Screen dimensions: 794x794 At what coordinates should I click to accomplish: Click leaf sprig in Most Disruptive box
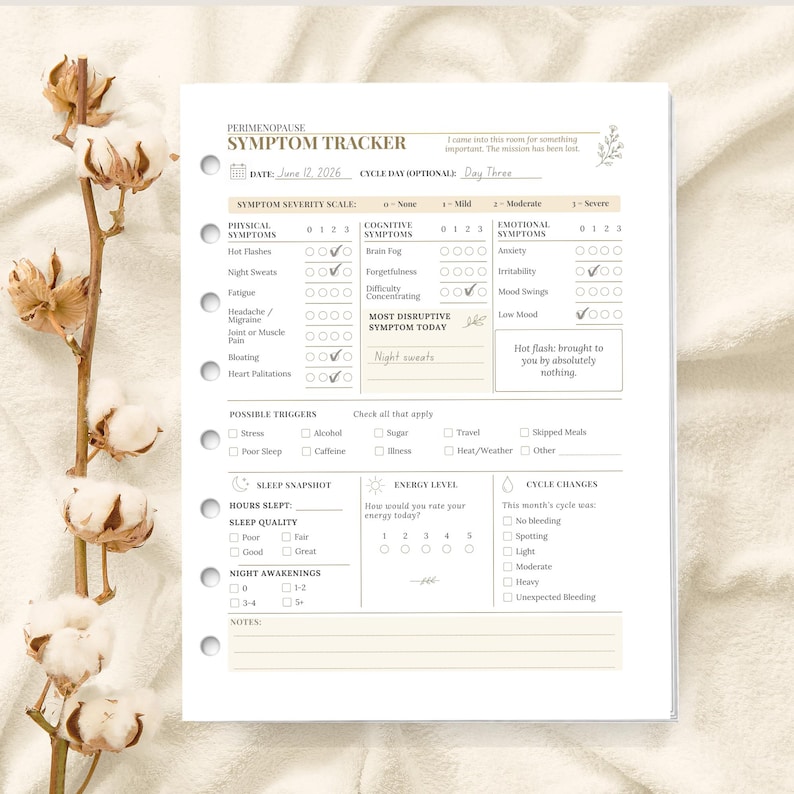475,321
